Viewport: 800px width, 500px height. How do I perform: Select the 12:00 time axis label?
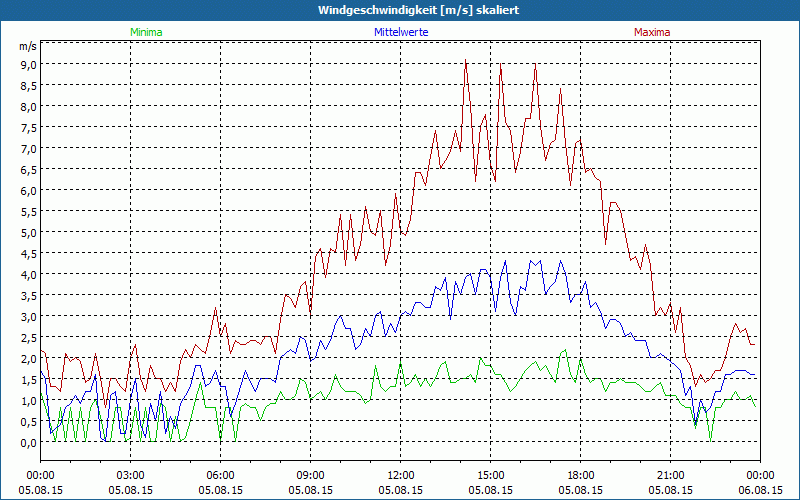point(401,475)
